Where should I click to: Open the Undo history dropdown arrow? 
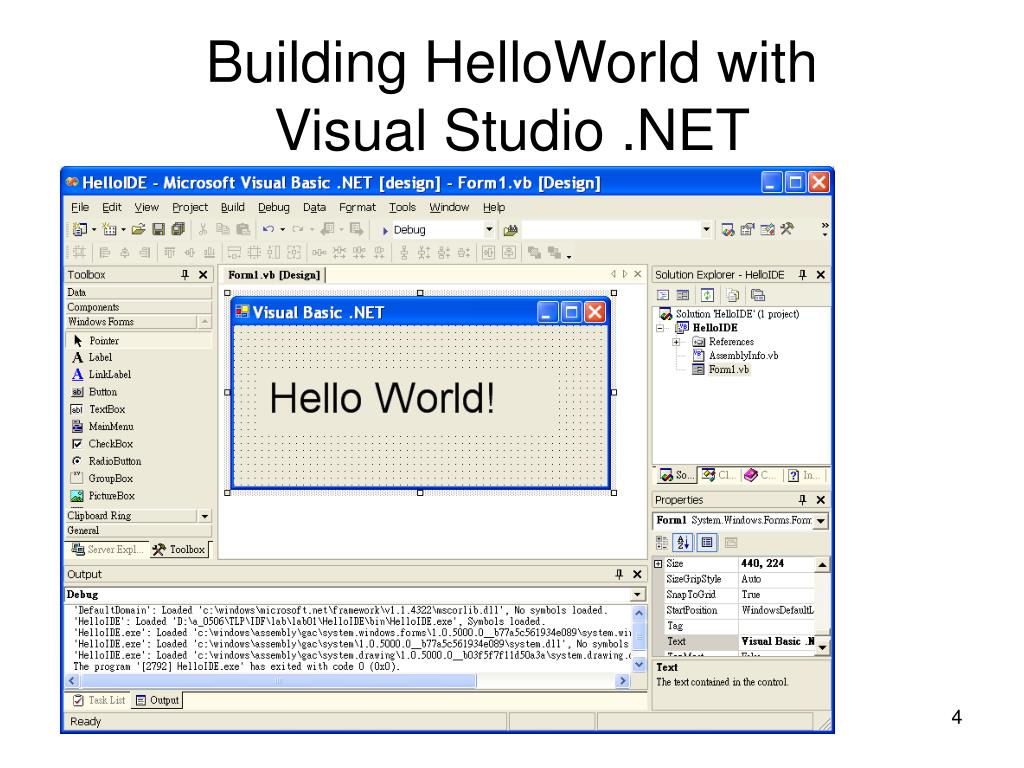pyautogui.click(x=283, y=229)
